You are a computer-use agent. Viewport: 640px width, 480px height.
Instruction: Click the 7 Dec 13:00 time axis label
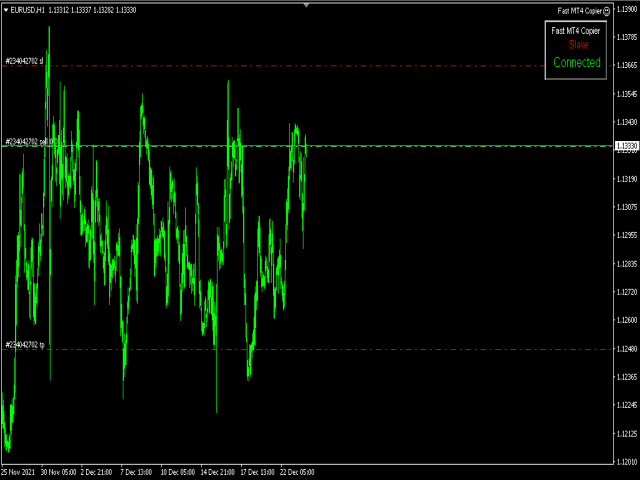139,471
